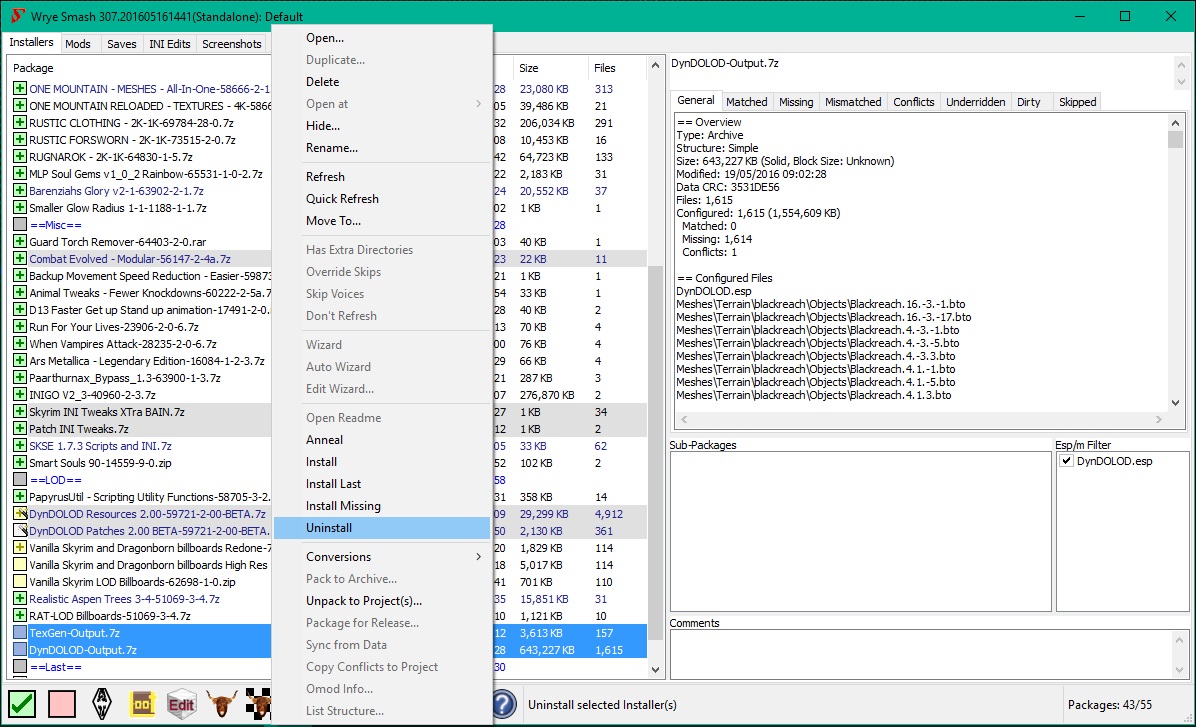
Task: Switch to the Skipped detail tab
Action: pos(1077,101)
